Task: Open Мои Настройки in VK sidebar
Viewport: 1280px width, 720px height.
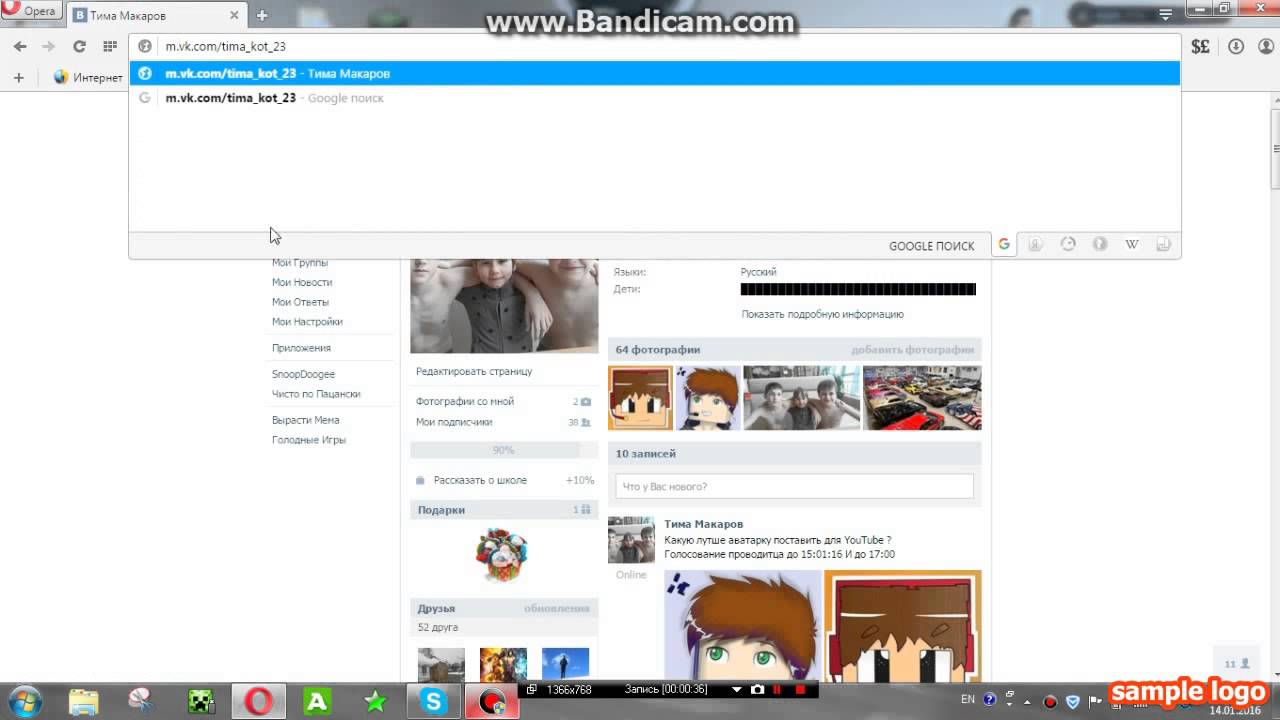Action: pos(307,322)
